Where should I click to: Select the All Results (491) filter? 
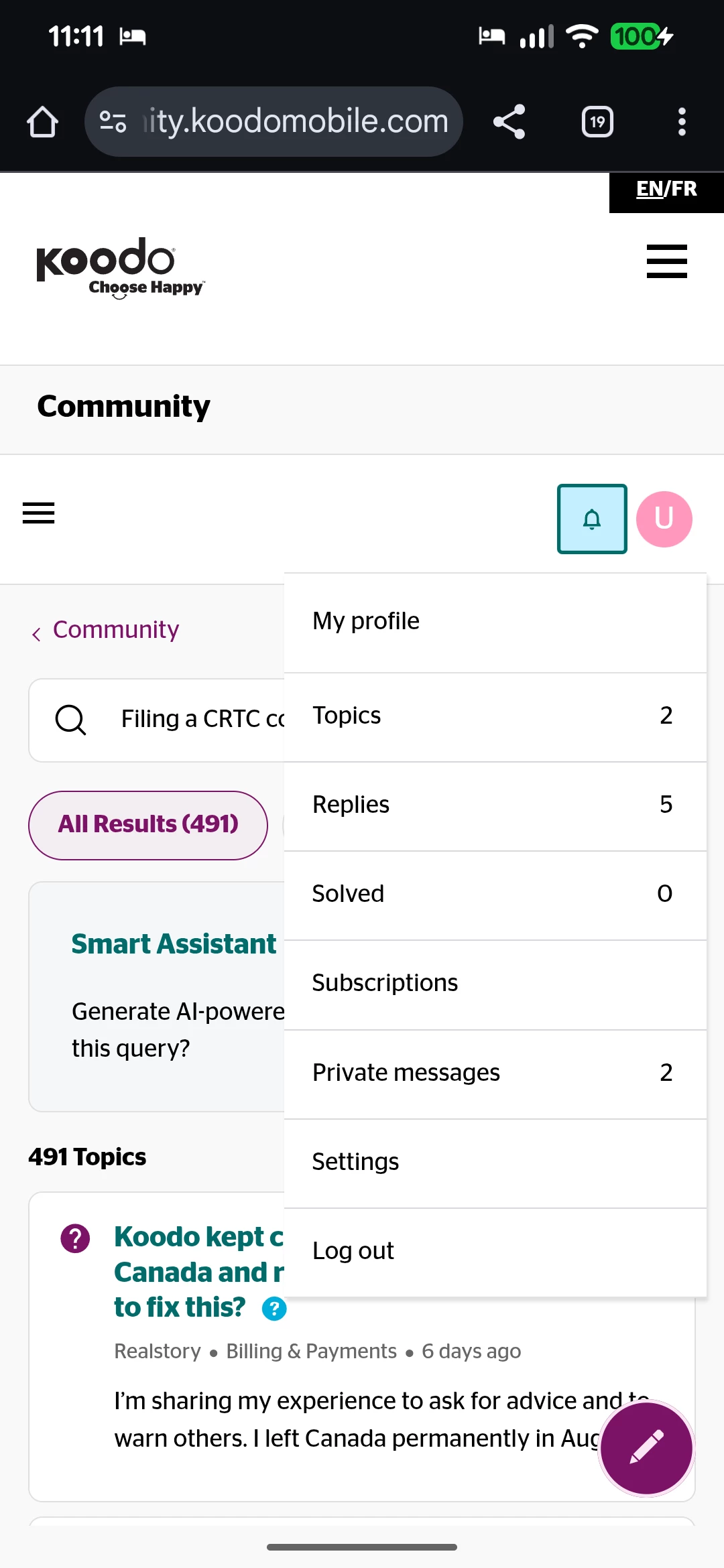[148, 824]
